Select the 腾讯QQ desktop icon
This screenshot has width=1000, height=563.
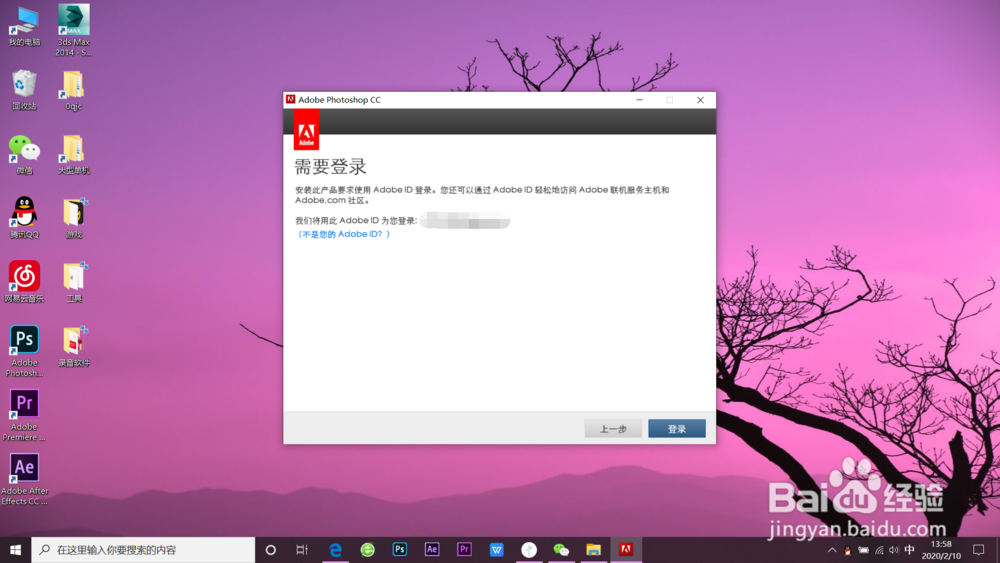[x=24, y=218]
